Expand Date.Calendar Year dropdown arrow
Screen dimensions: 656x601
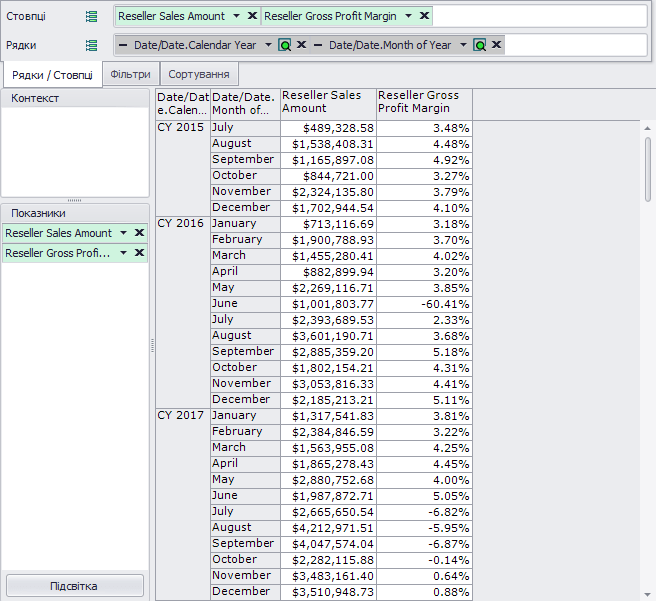269,45
